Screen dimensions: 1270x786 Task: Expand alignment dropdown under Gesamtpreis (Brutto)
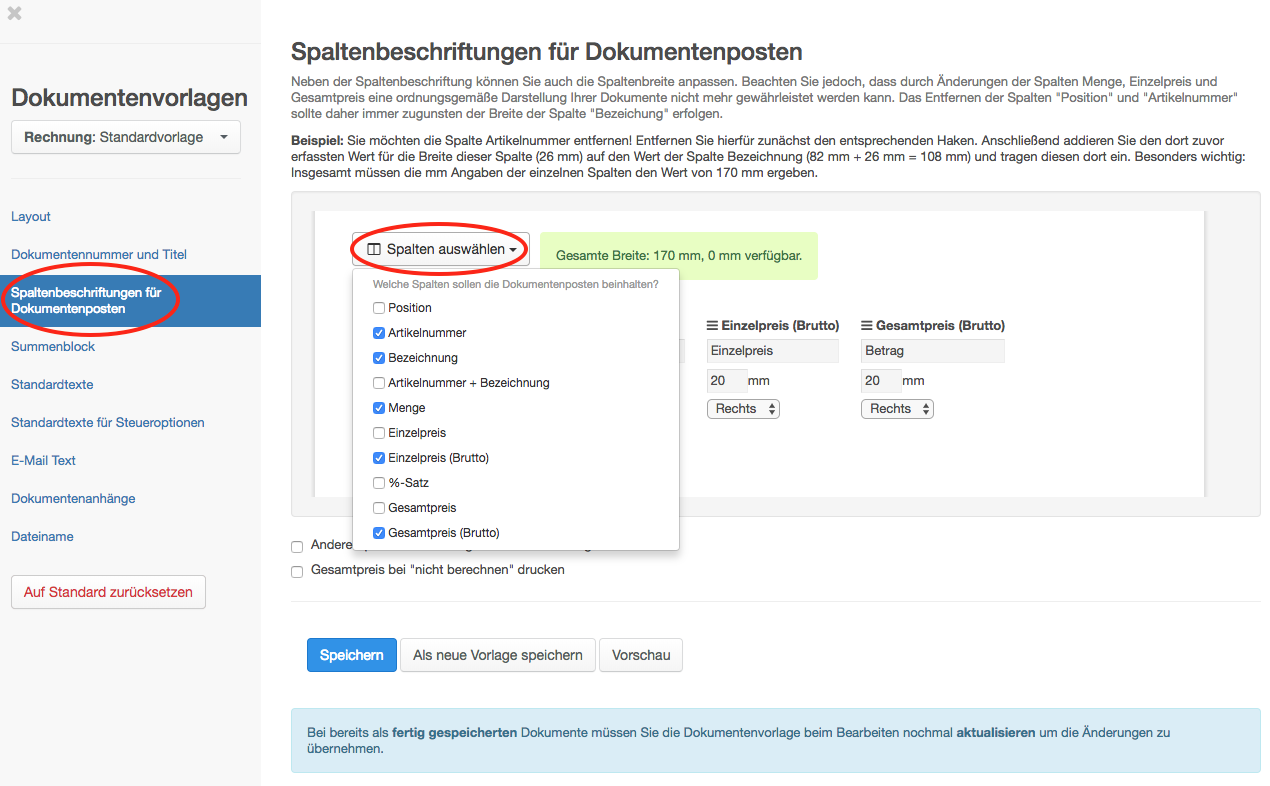click(x=897, y=409)
